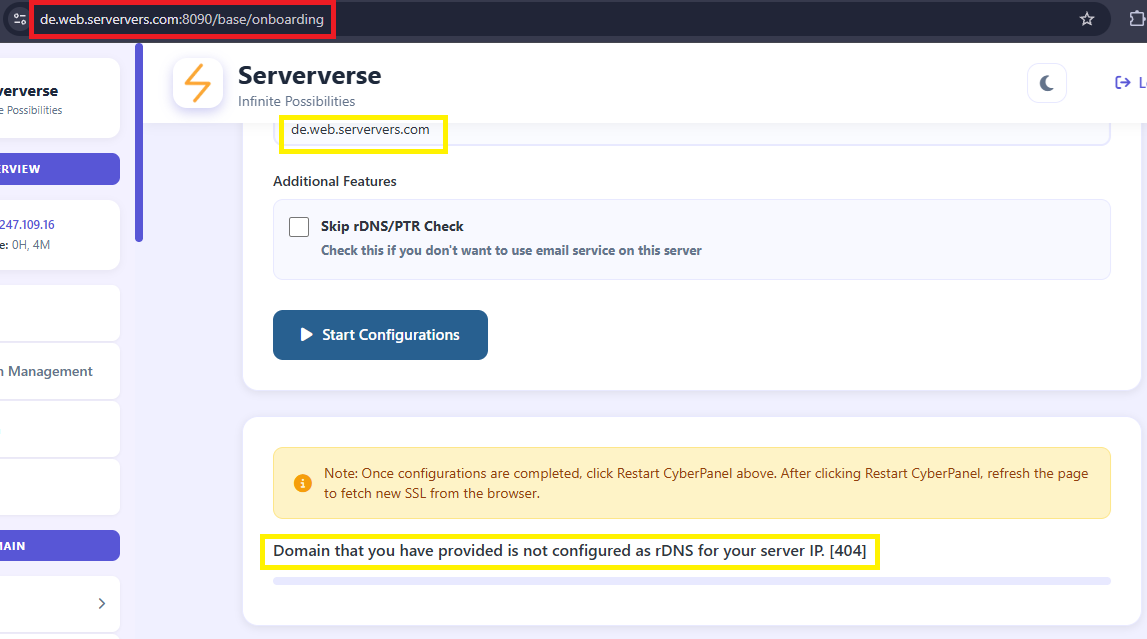Click the Additional Features heading
This screenshot has height=639, width=1147.
click(335, 181)
